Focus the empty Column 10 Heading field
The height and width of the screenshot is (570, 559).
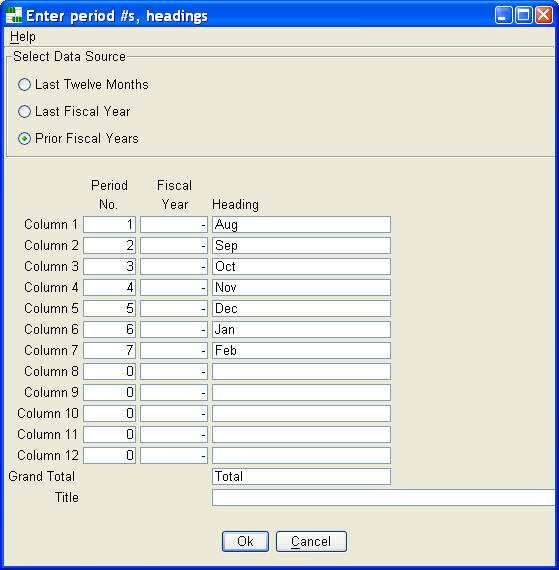tap(301, 413)
